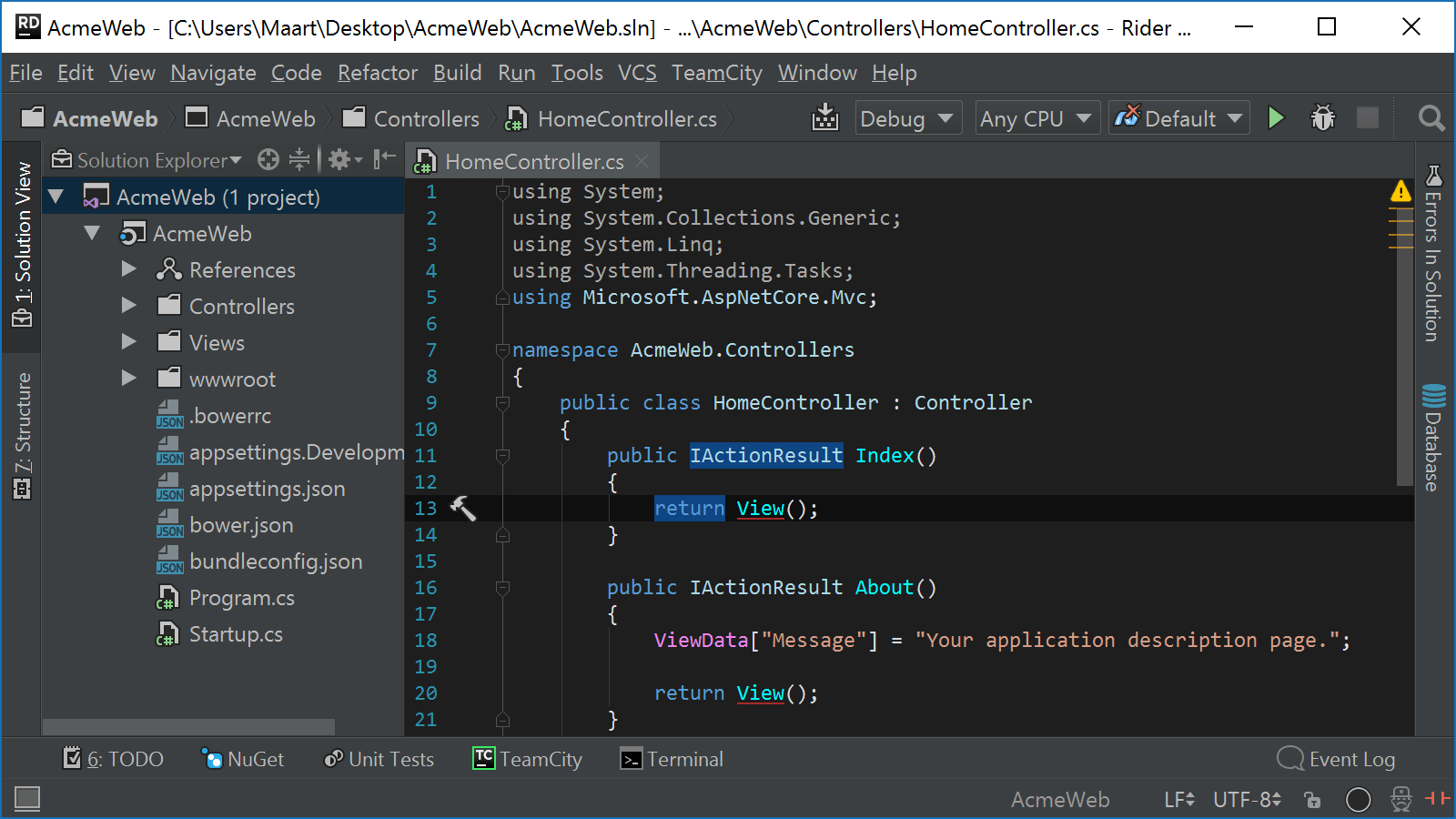This screenshot has width=1456, height=819.
Task: Click the AcmeWeb project name in status bar
Action: [1060, 800]
